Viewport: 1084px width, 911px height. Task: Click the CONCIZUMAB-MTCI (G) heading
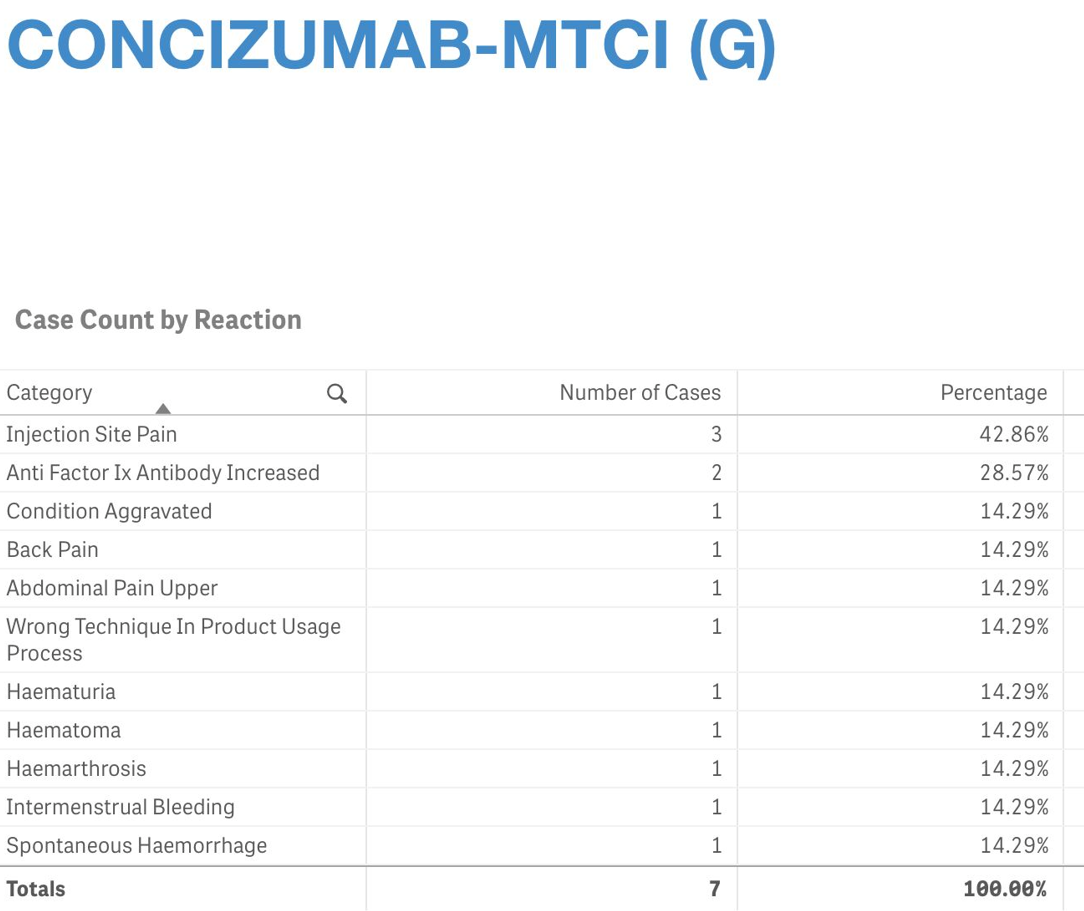(391, 46)
